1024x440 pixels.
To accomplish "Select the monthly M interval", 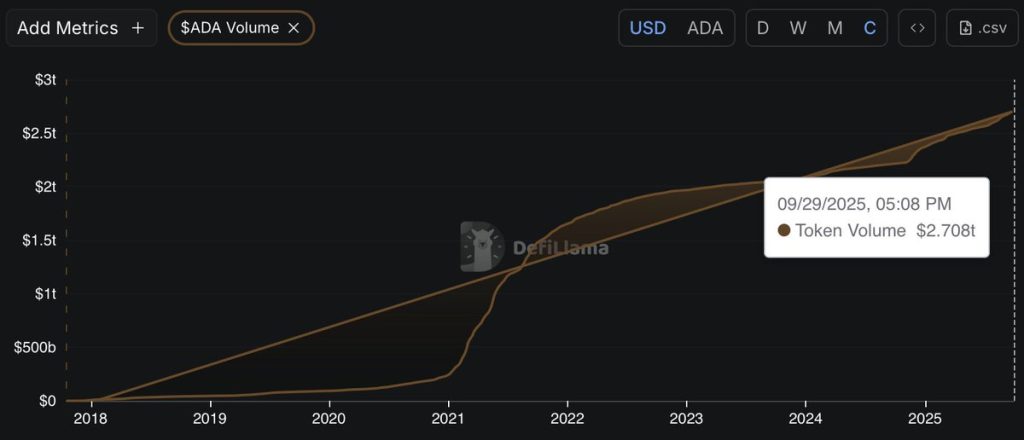I will pos(834,28).
